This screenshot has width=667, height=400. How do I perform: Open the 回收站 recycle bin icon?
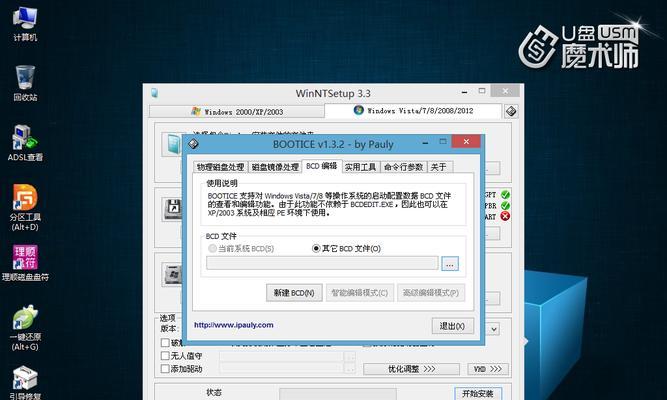[x=25, y=83]
